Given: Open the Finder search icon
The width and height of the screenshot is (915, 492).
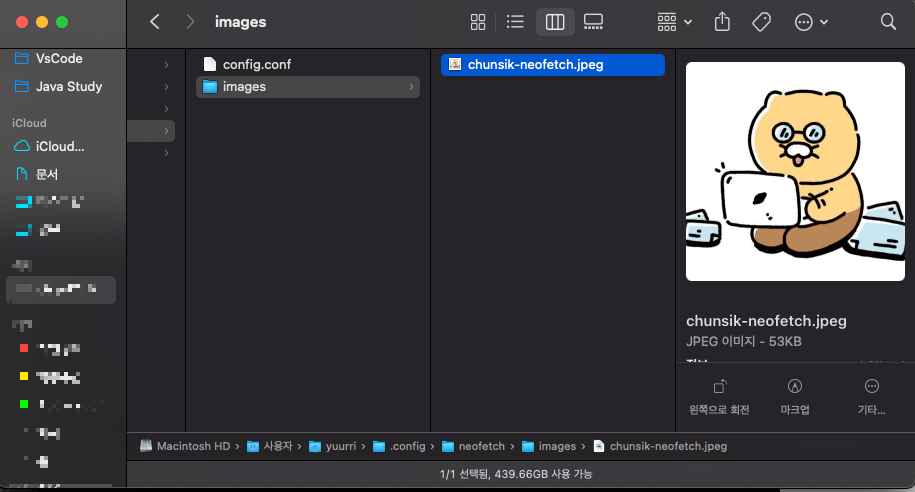Looking at the screenshot, I should coord(888,22).
